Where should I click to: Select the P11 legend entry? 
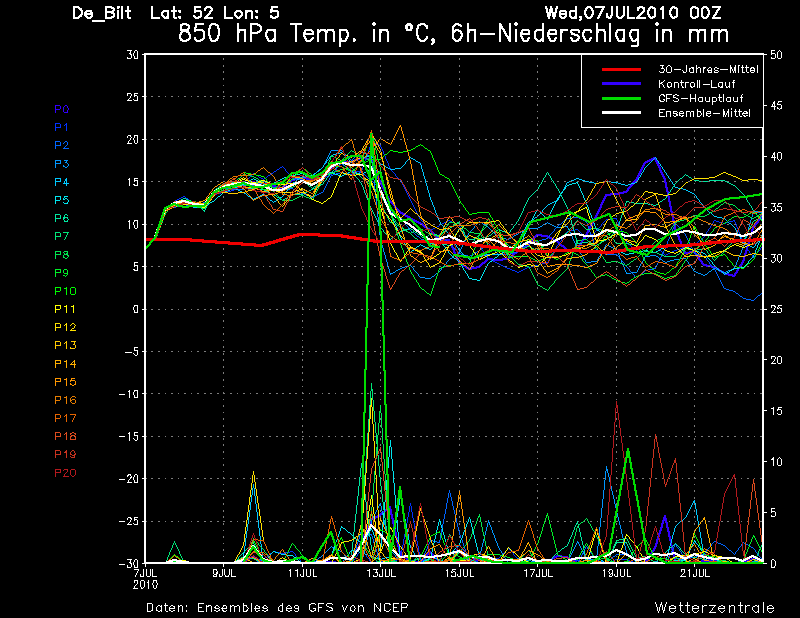pyautogui.click(x=65, y=309)
